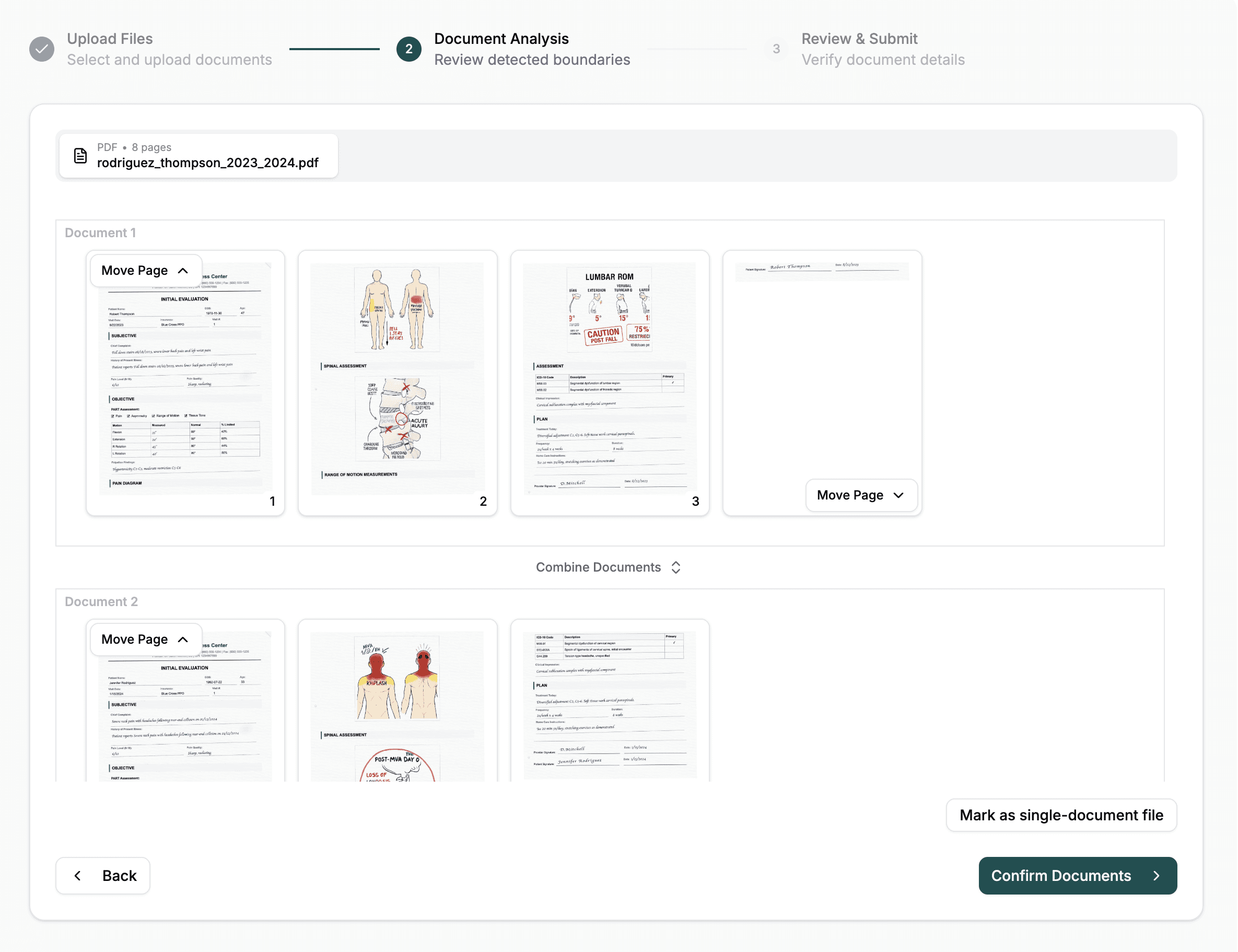Click the Confirm Documents right arrow icon
Screen dimensions: 1238x952
pyautogui.click(x=1157, y=876)
